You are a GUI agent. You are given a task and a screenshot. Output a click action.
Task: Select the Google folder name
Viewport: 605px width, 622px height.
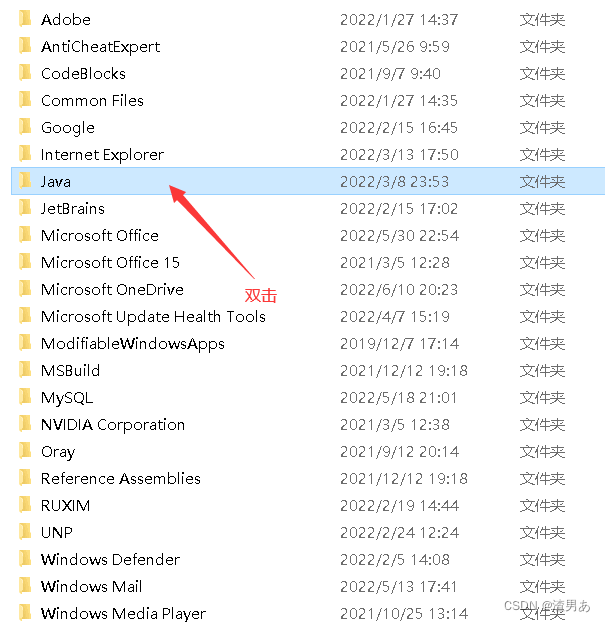68,128
